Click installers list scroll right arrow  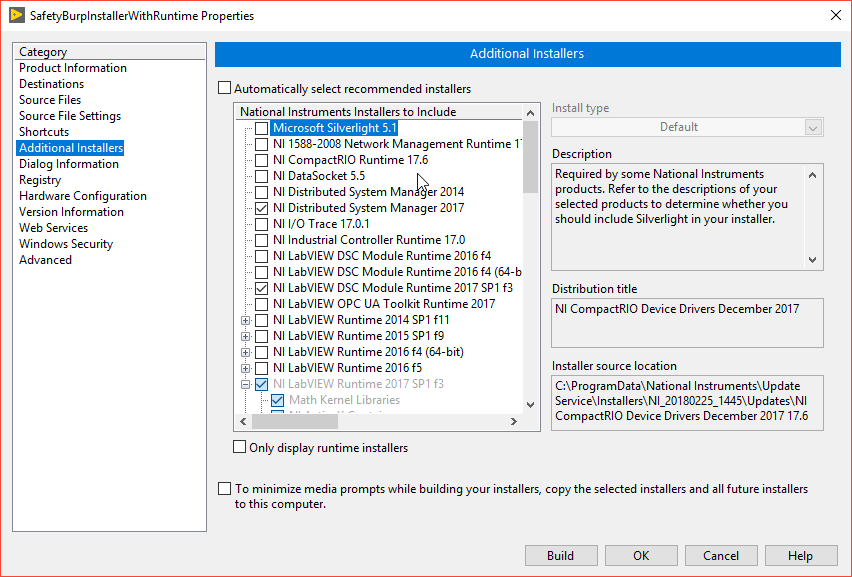(513, 421)
